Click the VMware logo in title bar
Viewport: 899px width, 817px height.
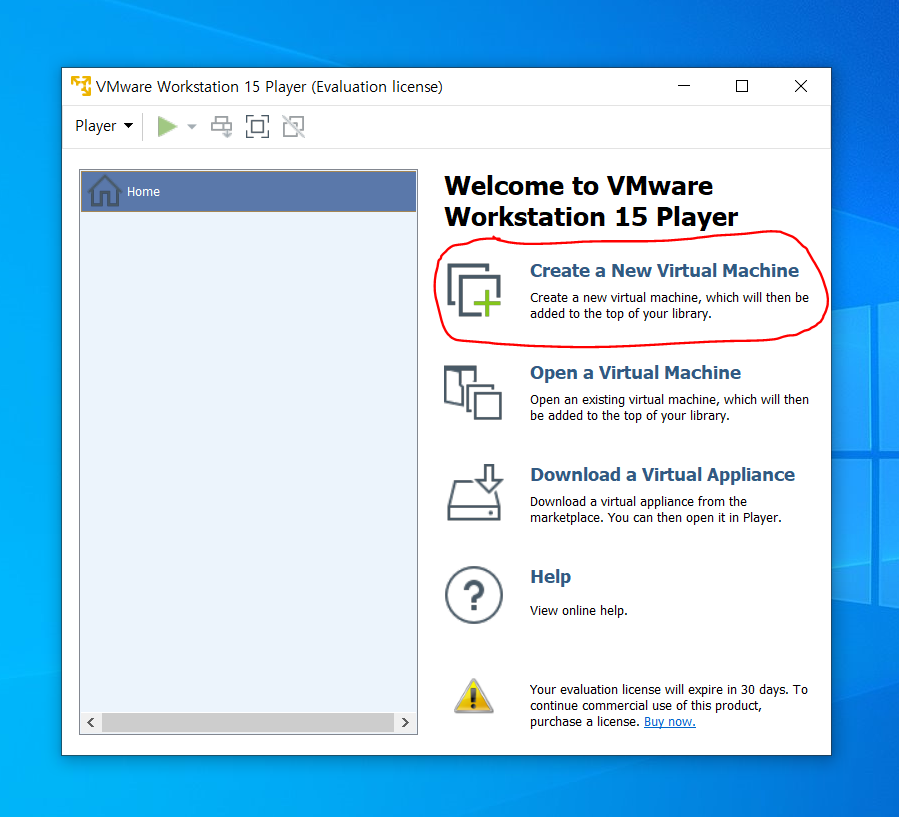coord(81,86)
